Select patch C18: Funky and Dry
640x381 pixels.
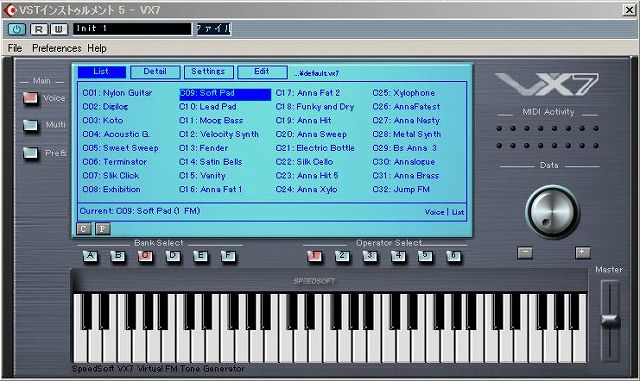pyautogui.click(x=315, y=107)
